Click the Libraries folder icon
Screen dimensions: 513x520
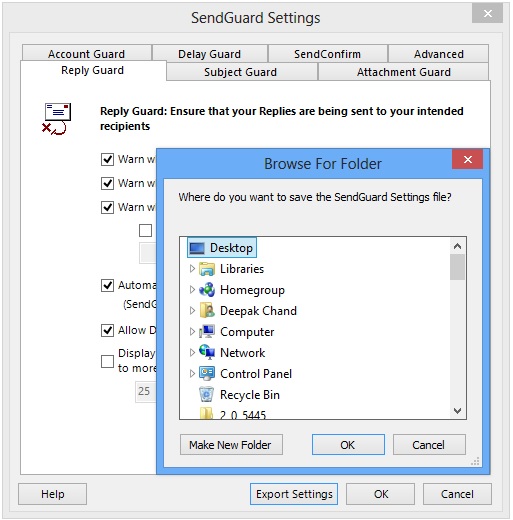[207, 269]
